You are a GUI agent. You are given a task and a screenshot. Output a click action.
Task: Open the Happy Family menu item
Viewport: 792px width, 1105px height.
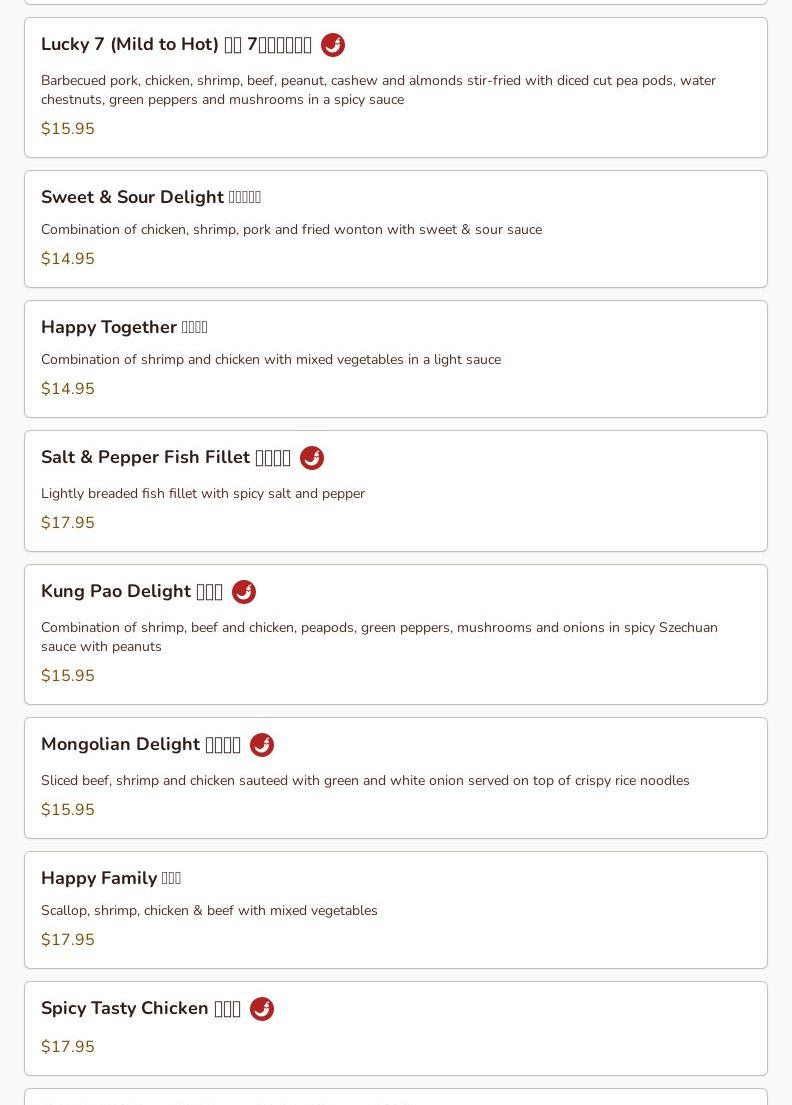111,878
